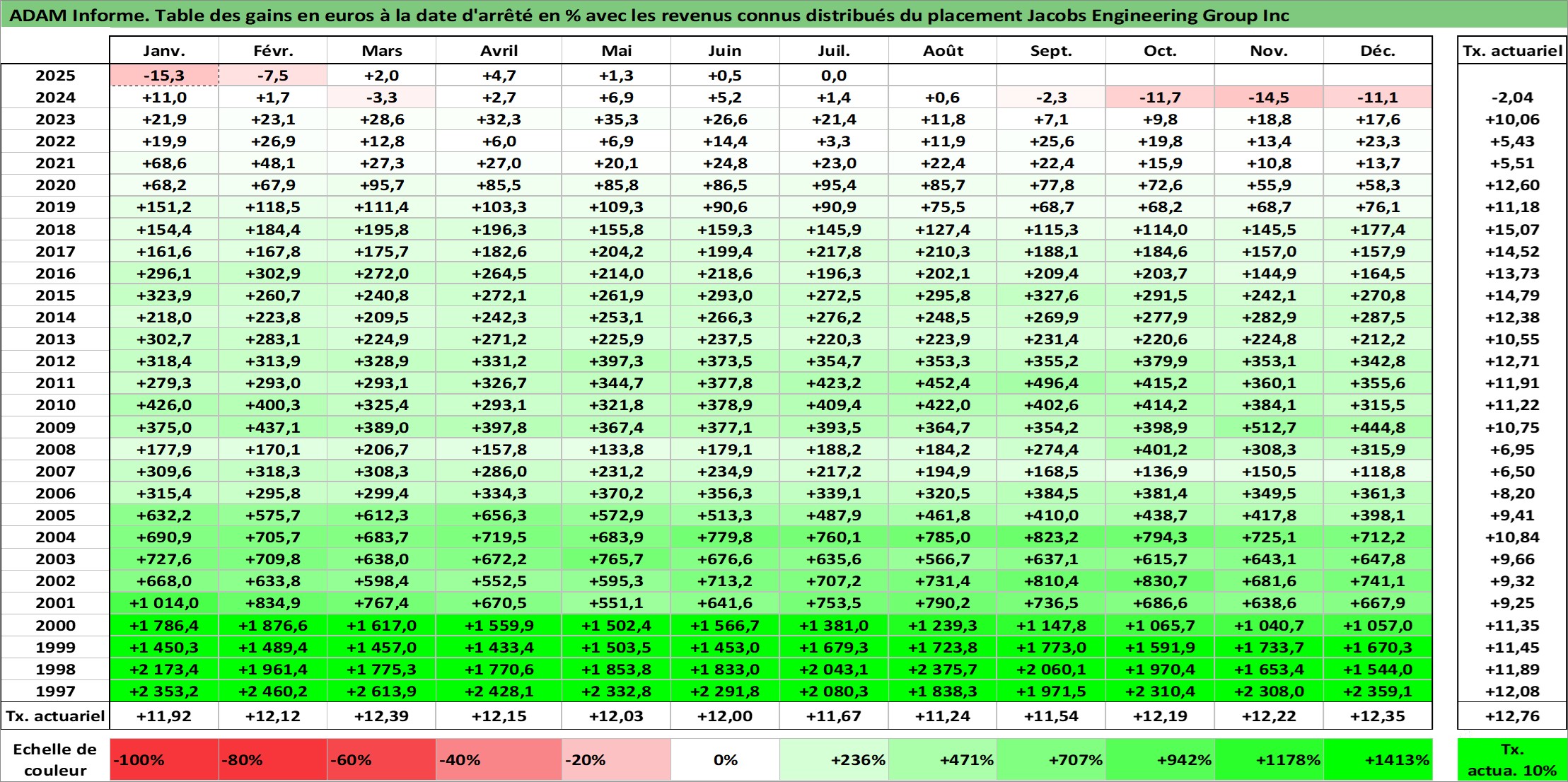Click the Janv. column header
The height and width of the screenshot is (782, 1568).
(x=164, y=50)
